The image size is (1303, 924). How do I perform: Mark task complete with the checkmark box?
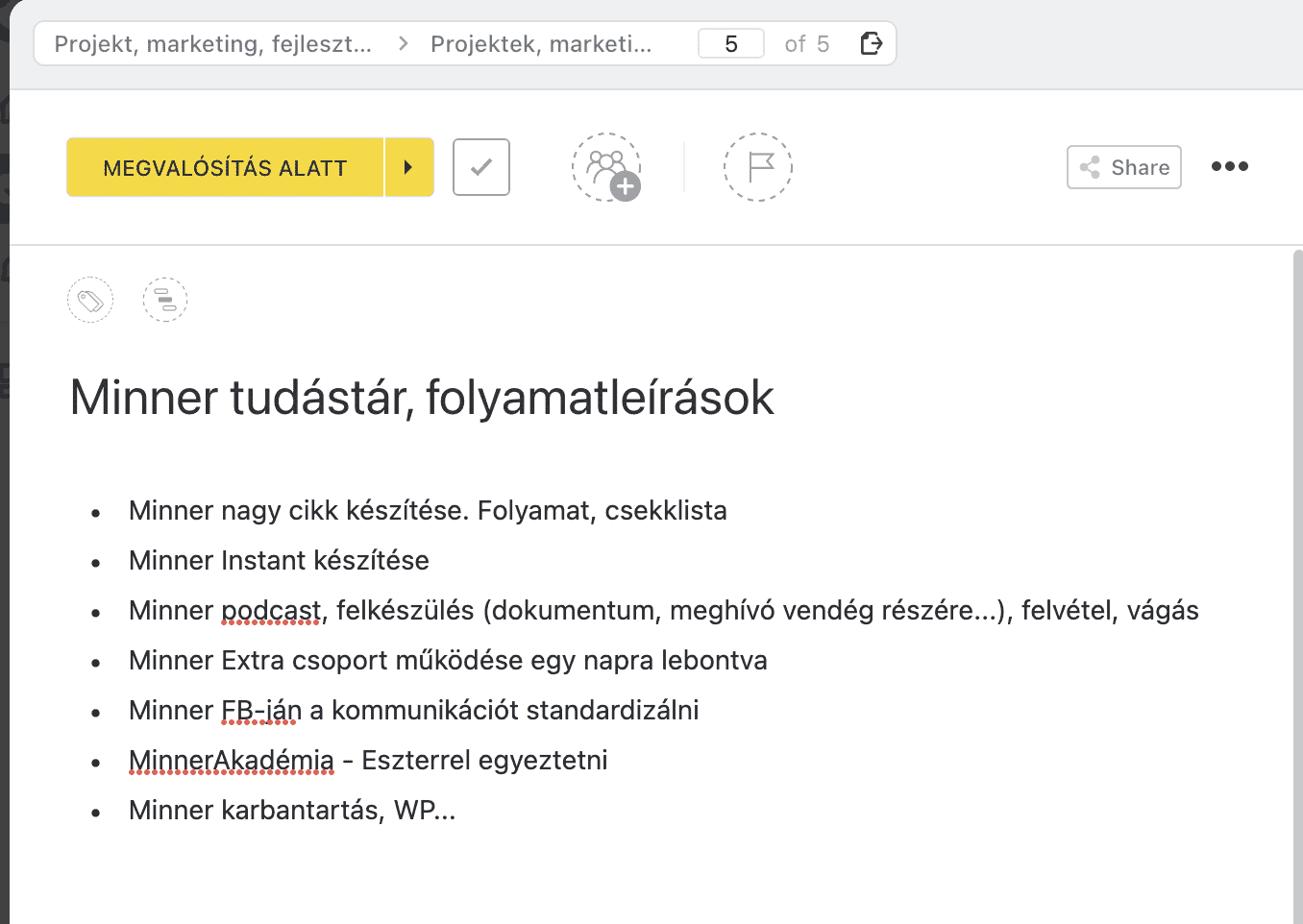coord(481,167)
